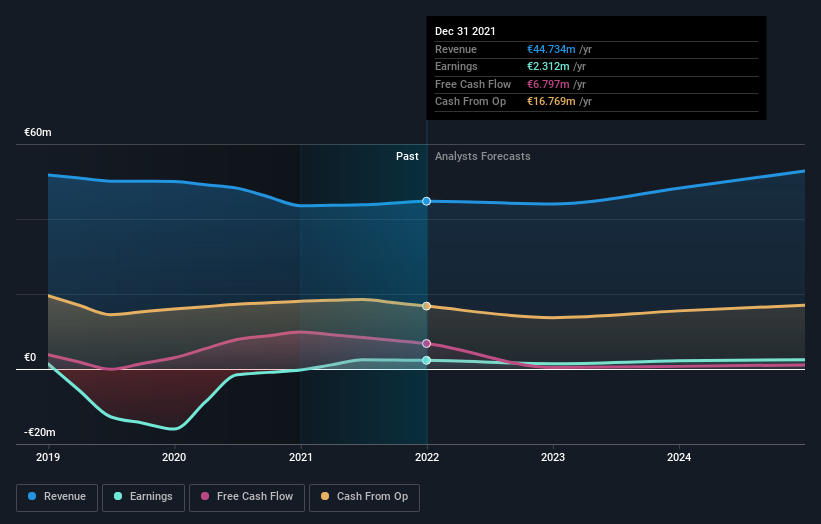This screenshot has width=821, height=524.
Task: Click the Earnings row label in tooltip
Action: pos(456,66)
